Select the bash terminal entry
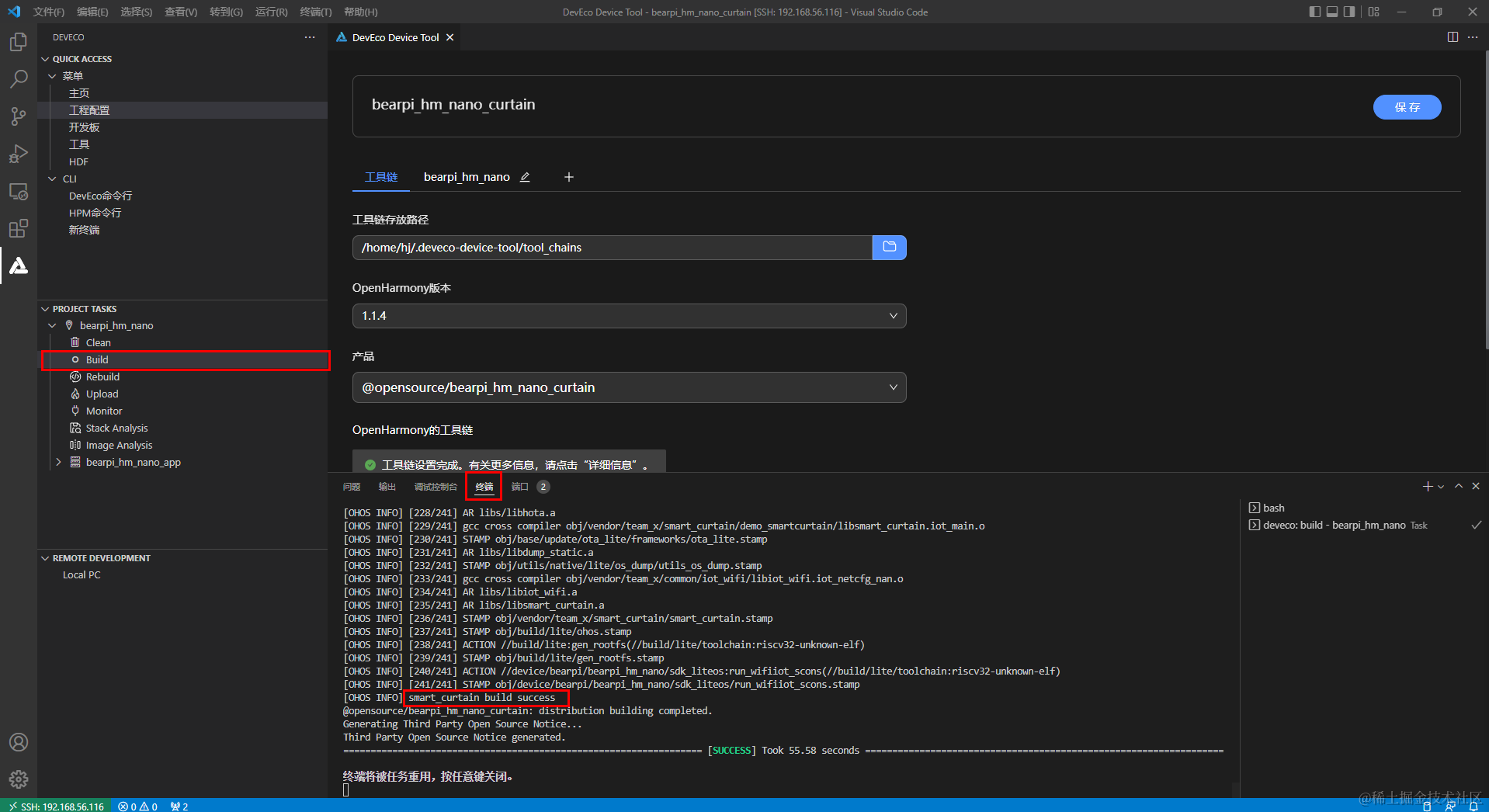 coord(1363,508)
